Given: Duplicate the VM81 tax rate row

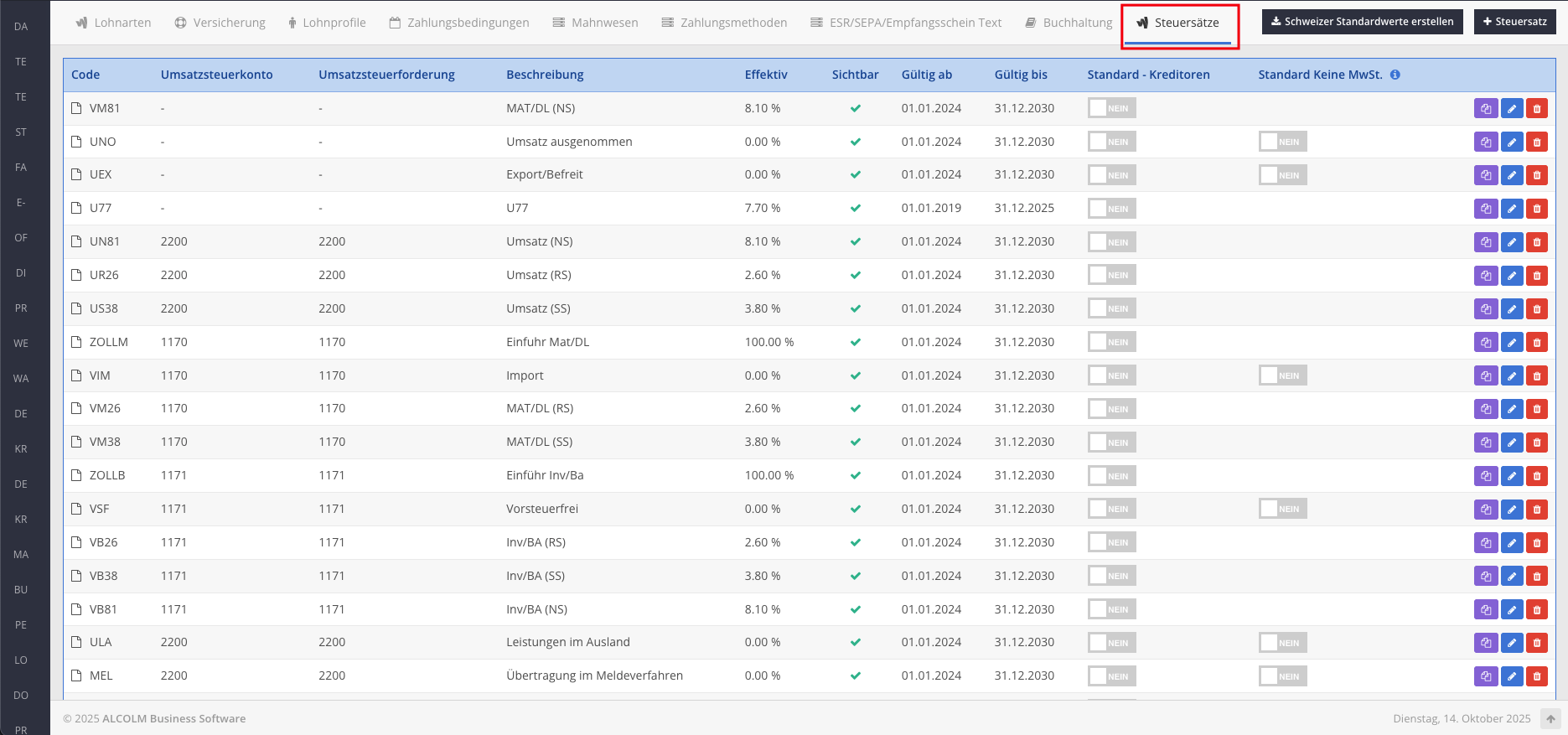Looking at the screenshot, I should [1485, 109].
